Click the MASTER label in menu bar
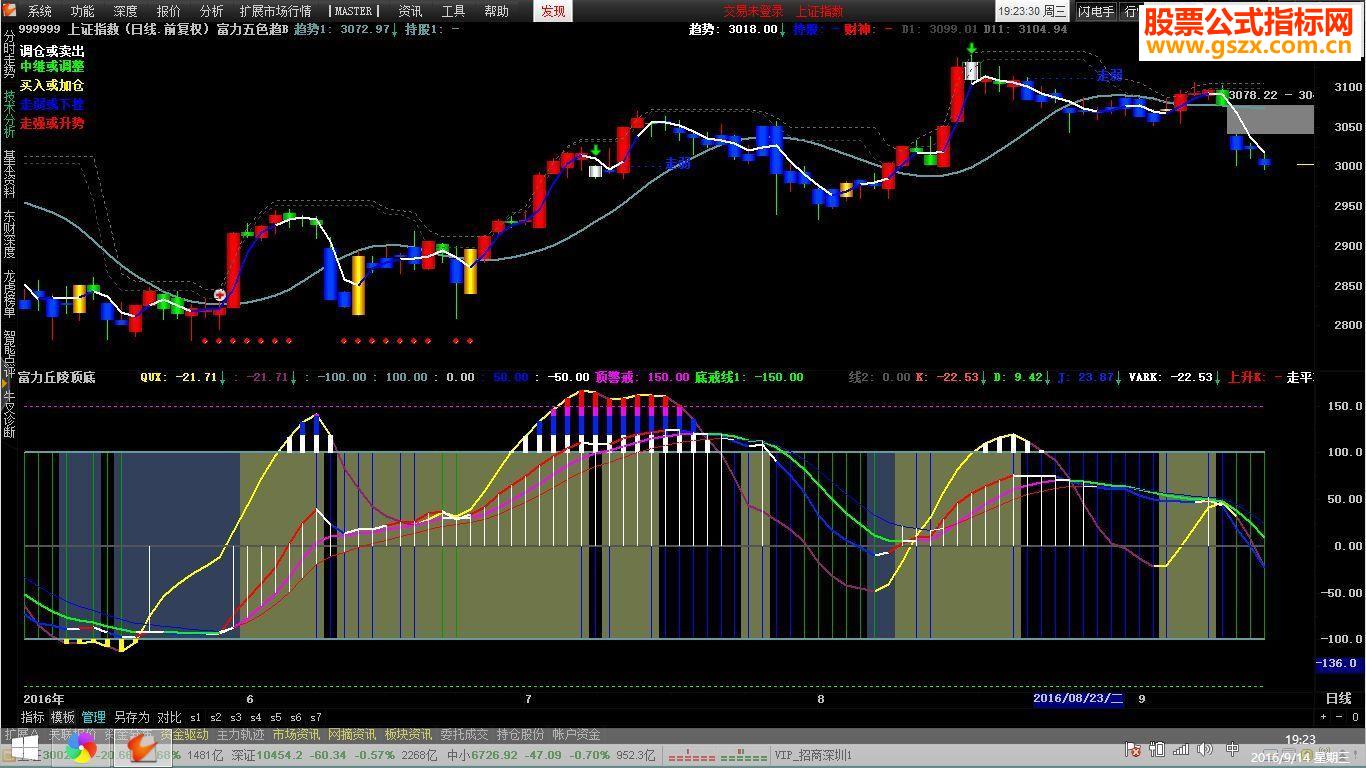The height and width of the screenshot is (768, 1366). 352,11
